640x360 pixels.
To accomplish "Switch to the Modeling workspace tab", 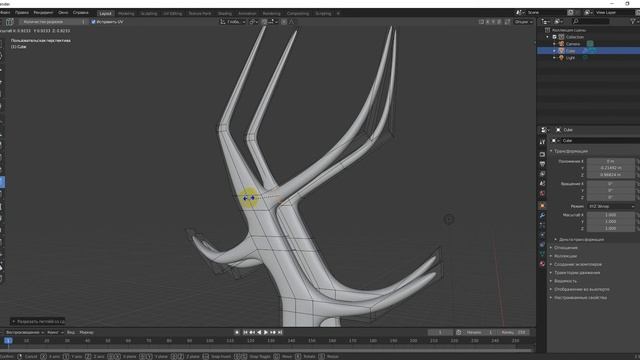I will (126, 13).
